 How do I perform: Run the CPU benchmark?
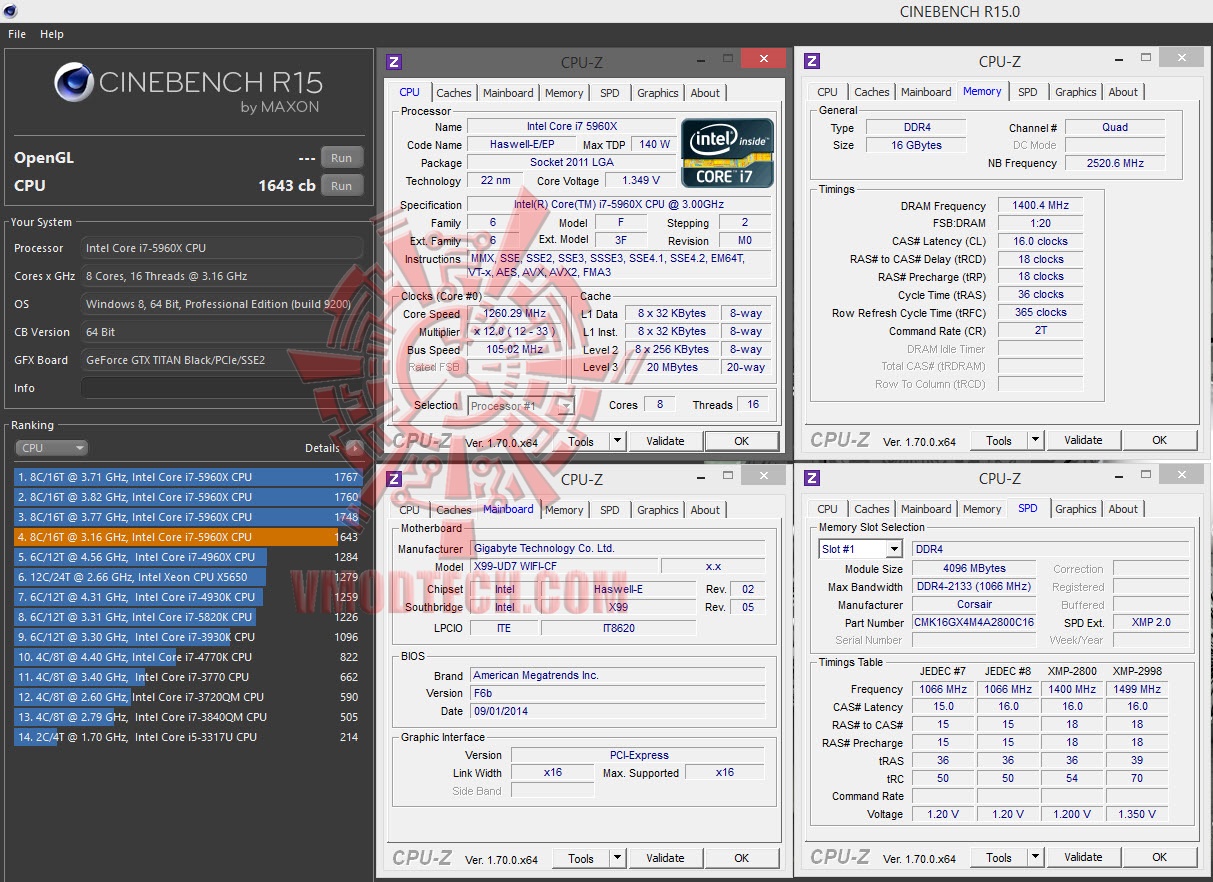pos(341,186)
